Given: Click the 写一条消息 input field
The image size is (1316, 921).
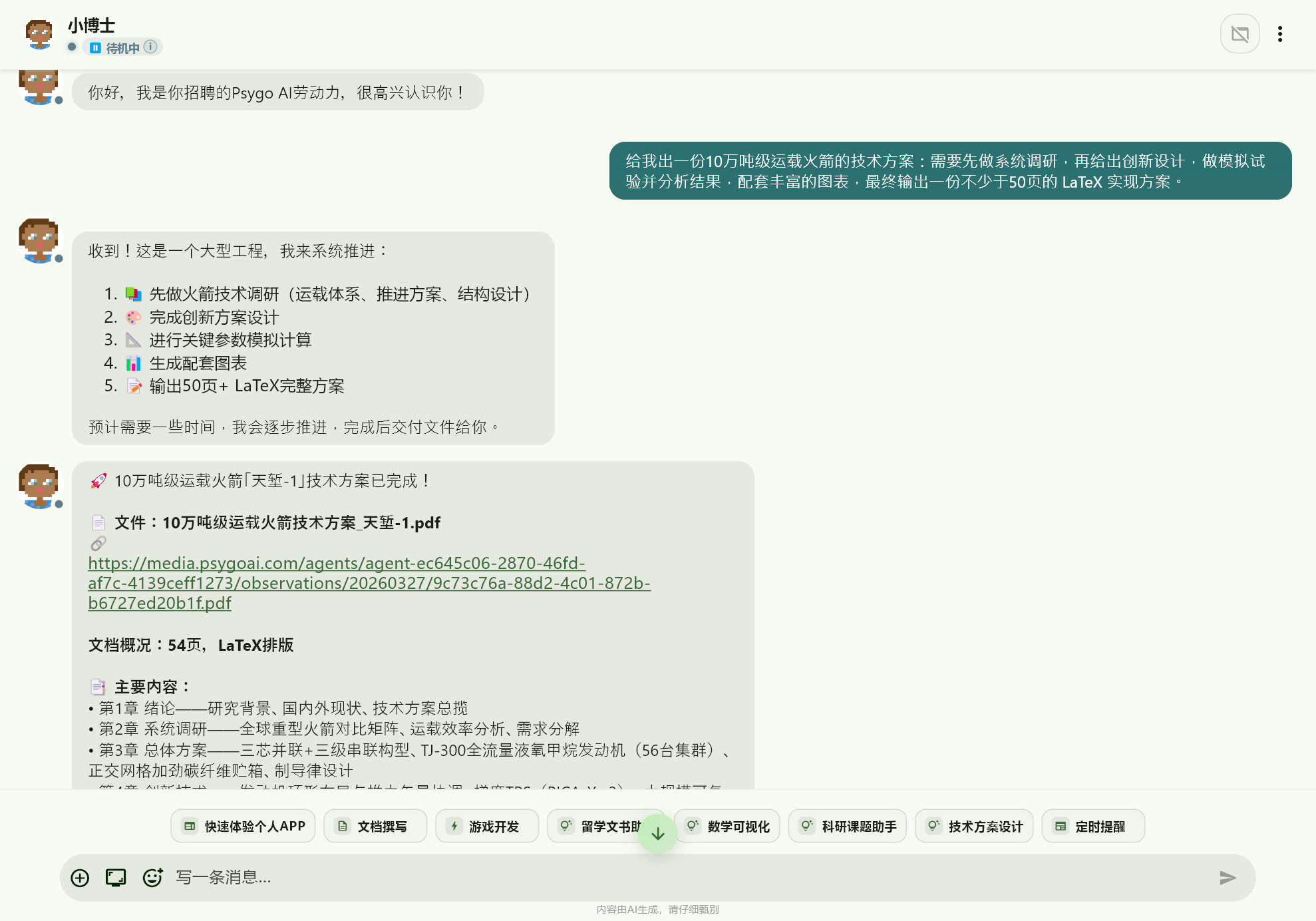Looking at the screenshot, I should [399, 878].
